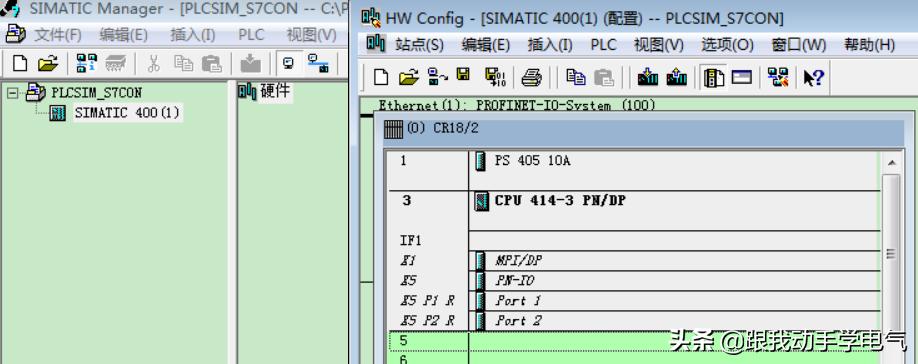Click HW Config document icon in menu bar
918x364 pixels.
click(375, 44)
